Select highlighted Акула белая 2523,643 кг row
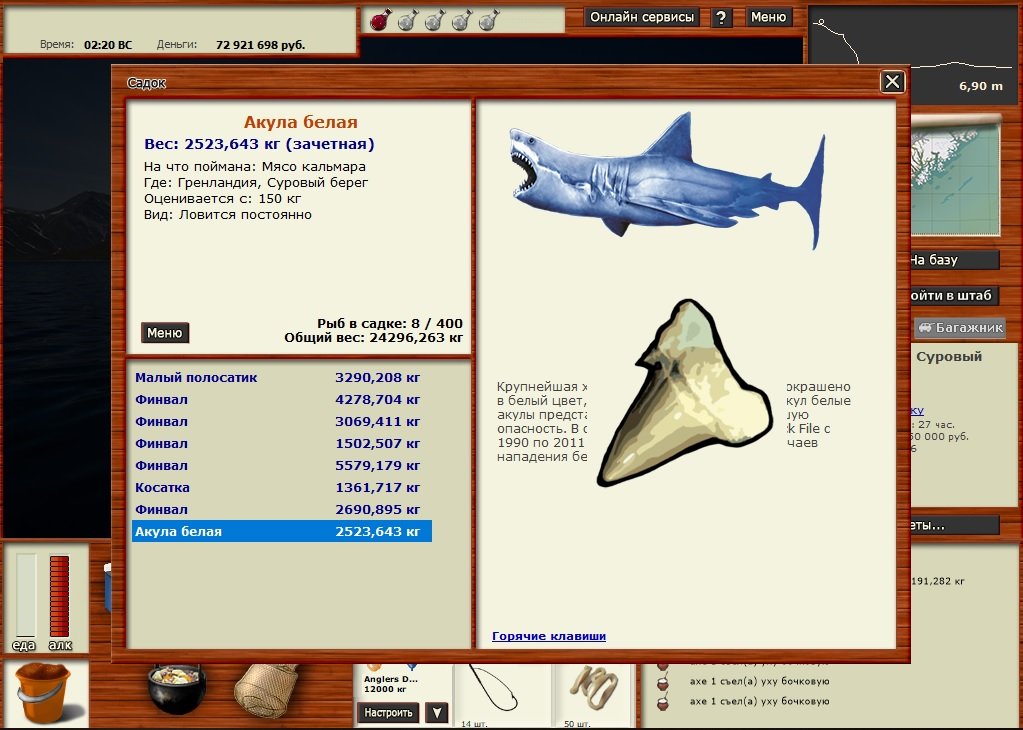The image size is (1023, 730). coord(282,531)
